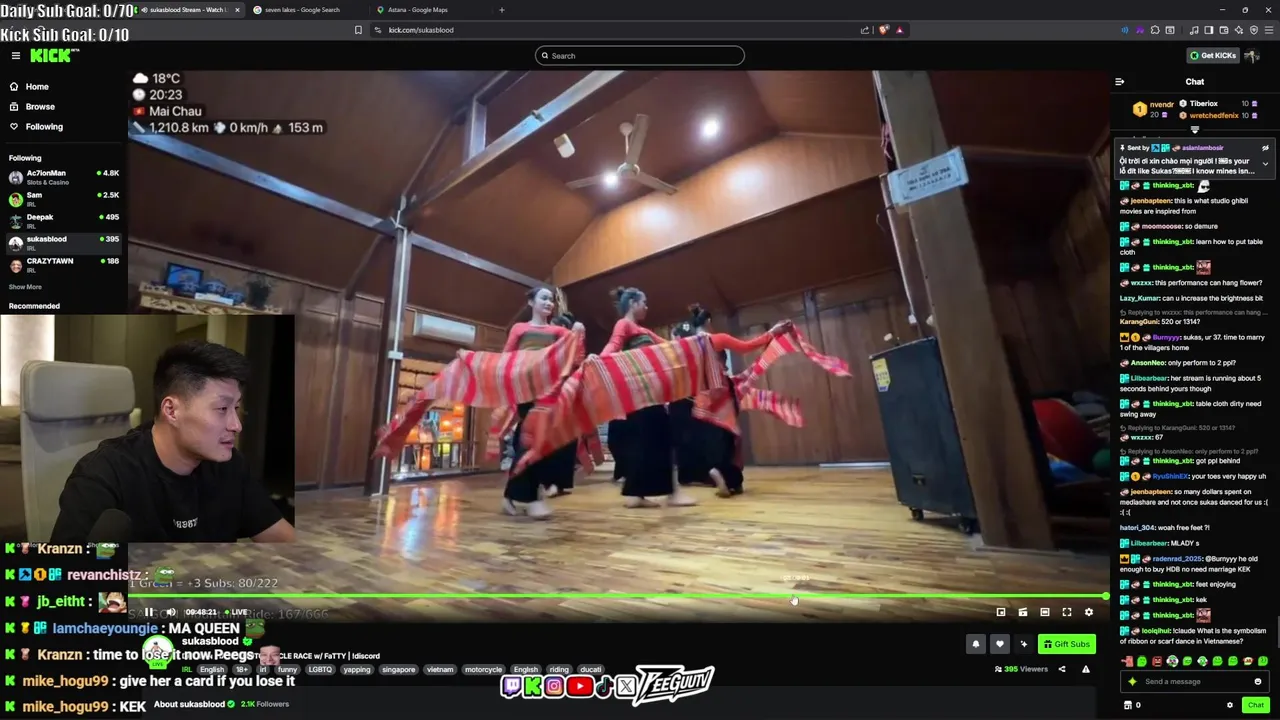The height and width of the screenshot is (720, 1280).
Task: Select the yapping stream tag
Action: 356,670
